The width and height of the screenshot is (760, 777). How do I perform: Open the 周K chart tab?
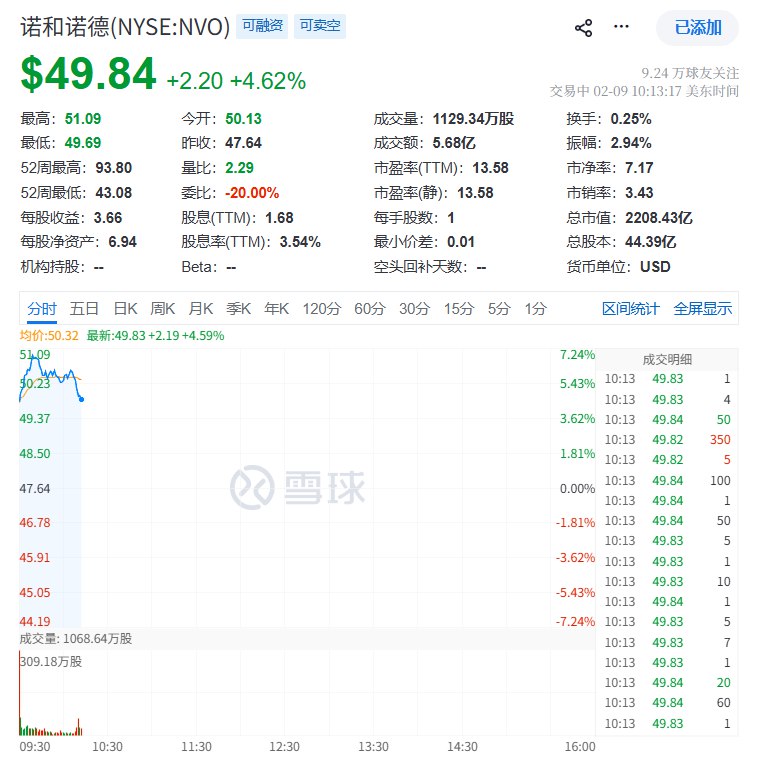163,309
